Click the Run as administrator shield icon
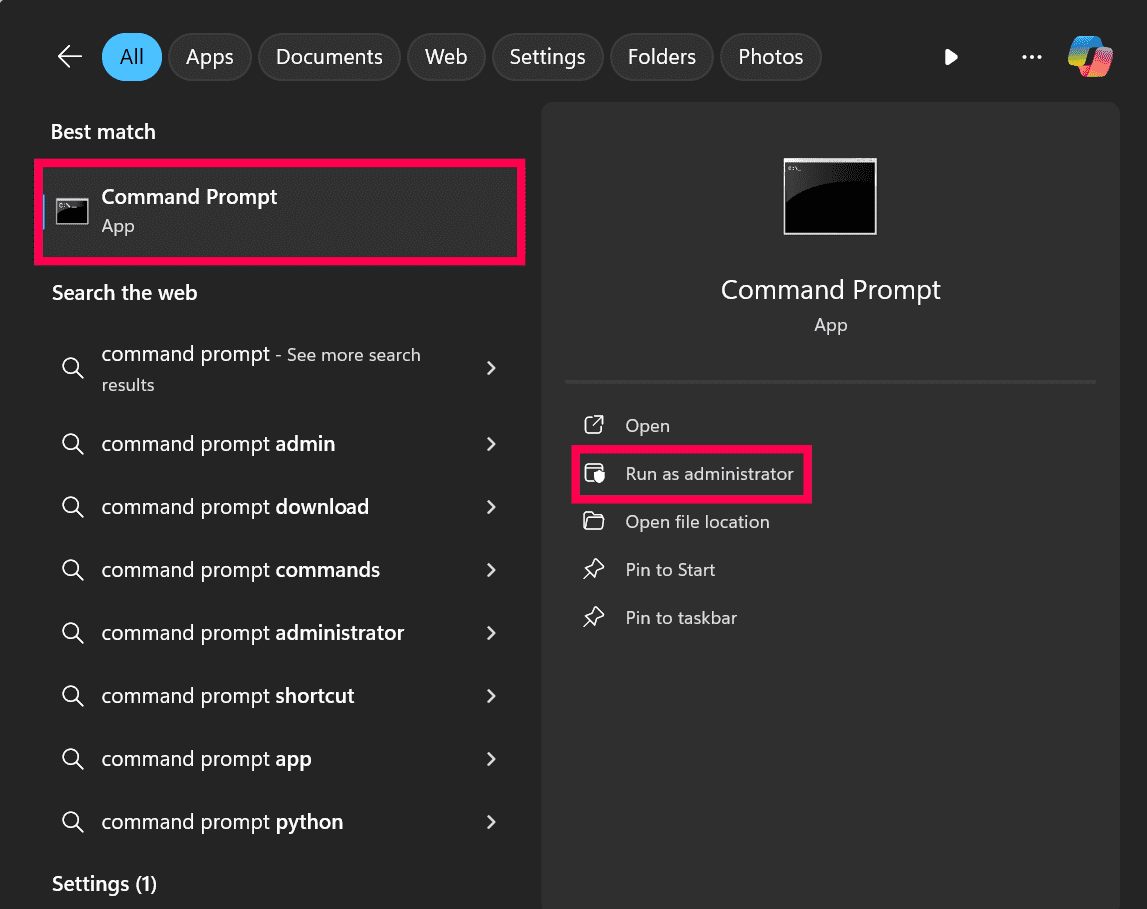Viewport: 1147px width, 909px height. tap(594, 474)
